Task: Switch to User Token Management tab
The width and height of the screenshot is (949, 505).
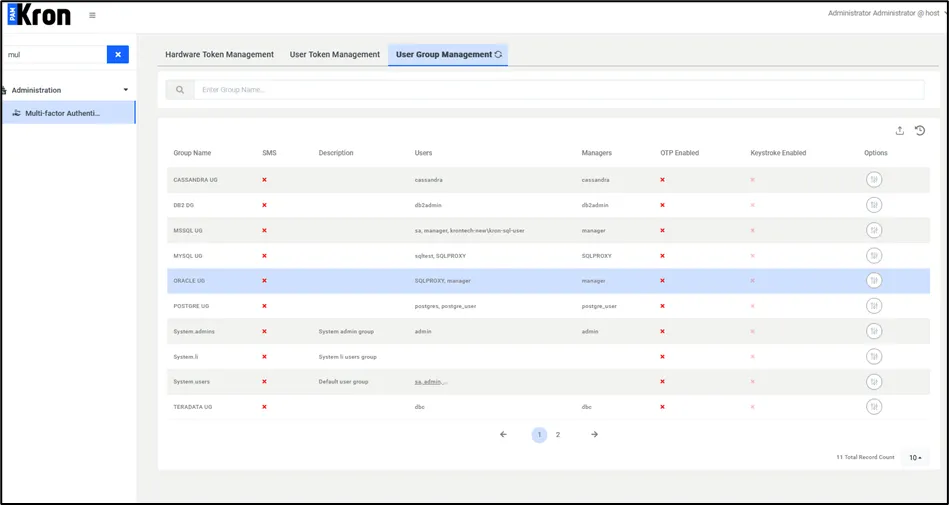Action: point(335,54)
